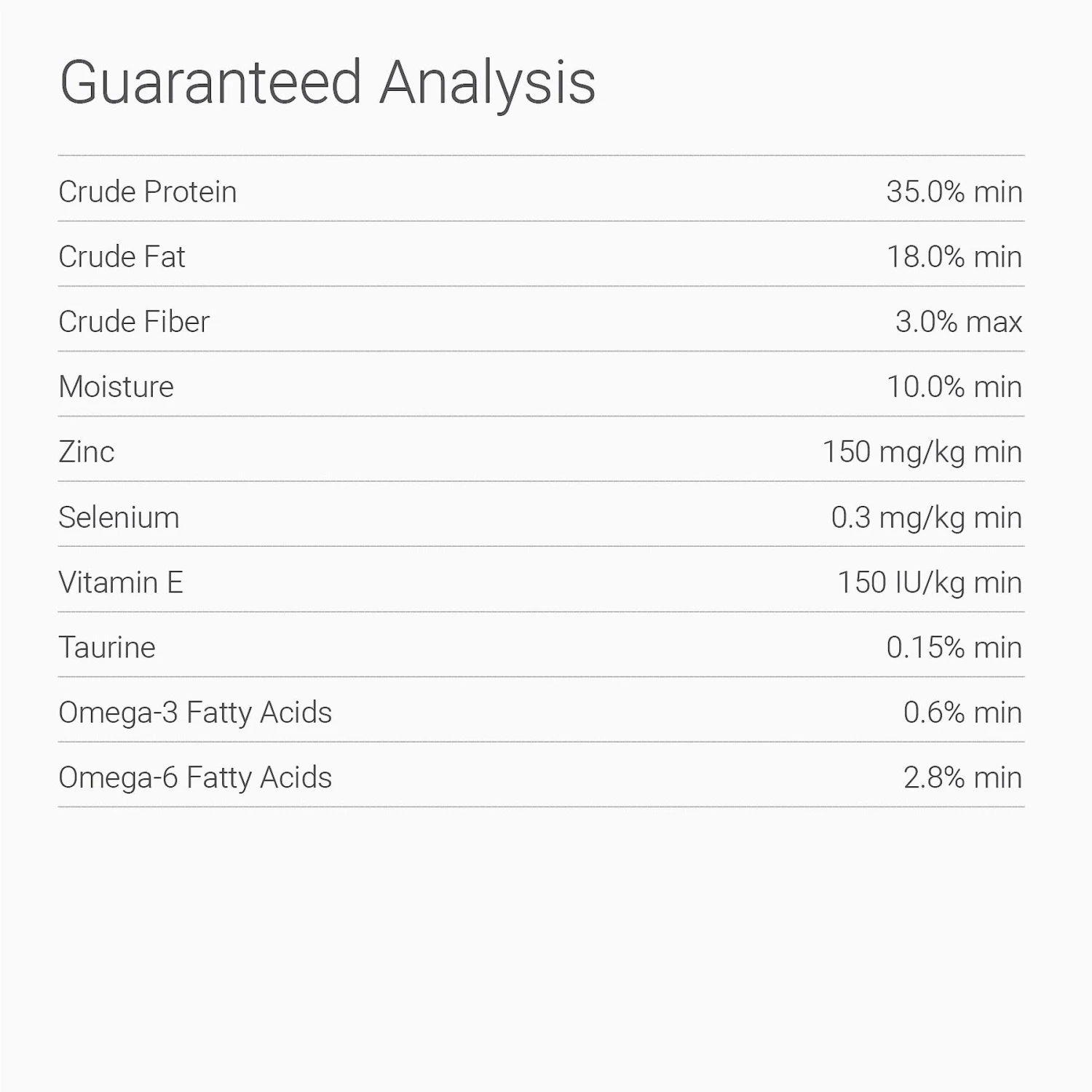Viewport: 1092px width, 1092px height.
Task: Select the Omega-6 Fatty Acids label
Action: [x=195, y=778]
